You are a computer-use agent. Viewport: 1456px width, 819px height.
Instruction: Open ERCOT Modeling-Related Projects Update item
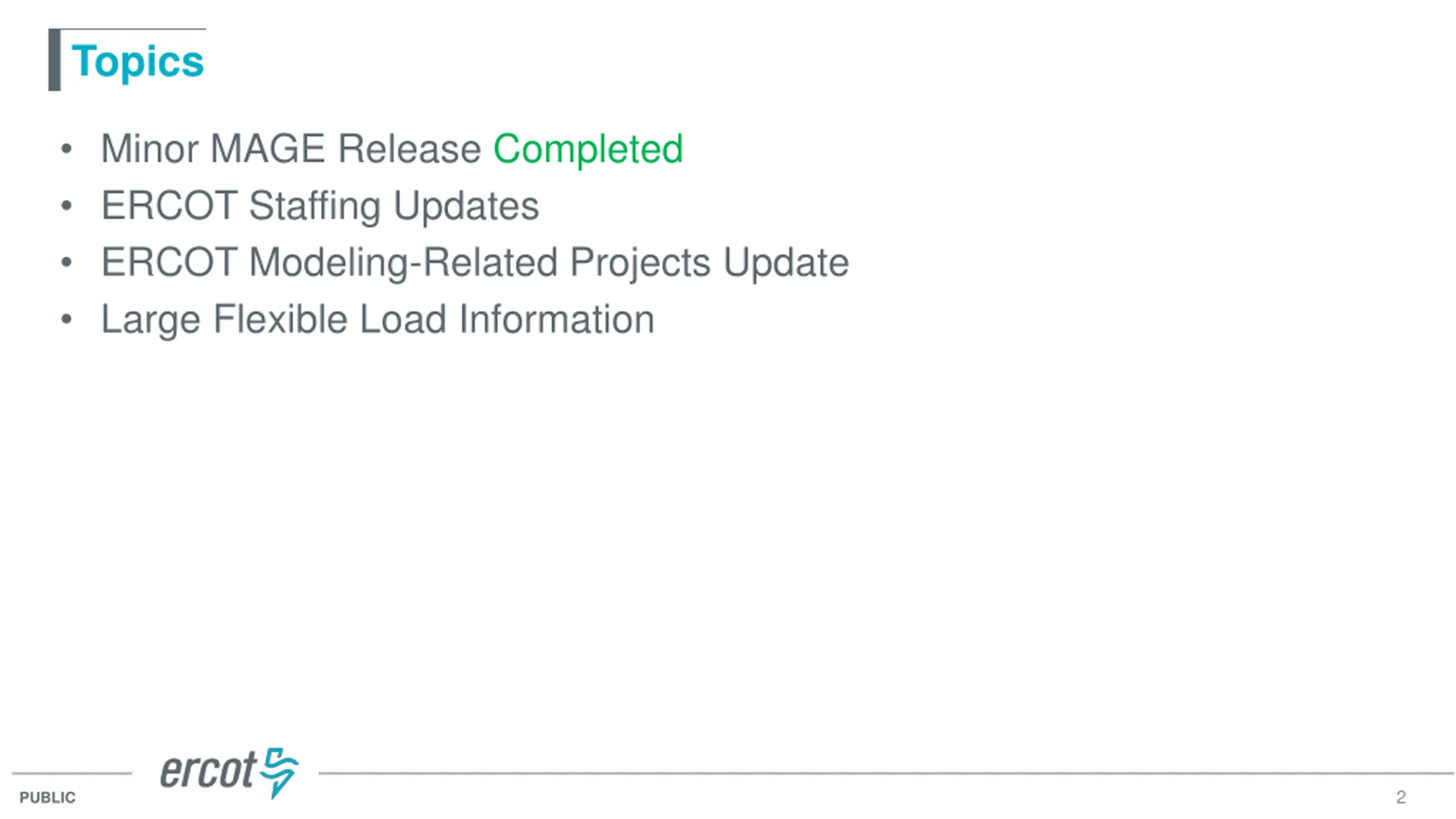[475, 262]
